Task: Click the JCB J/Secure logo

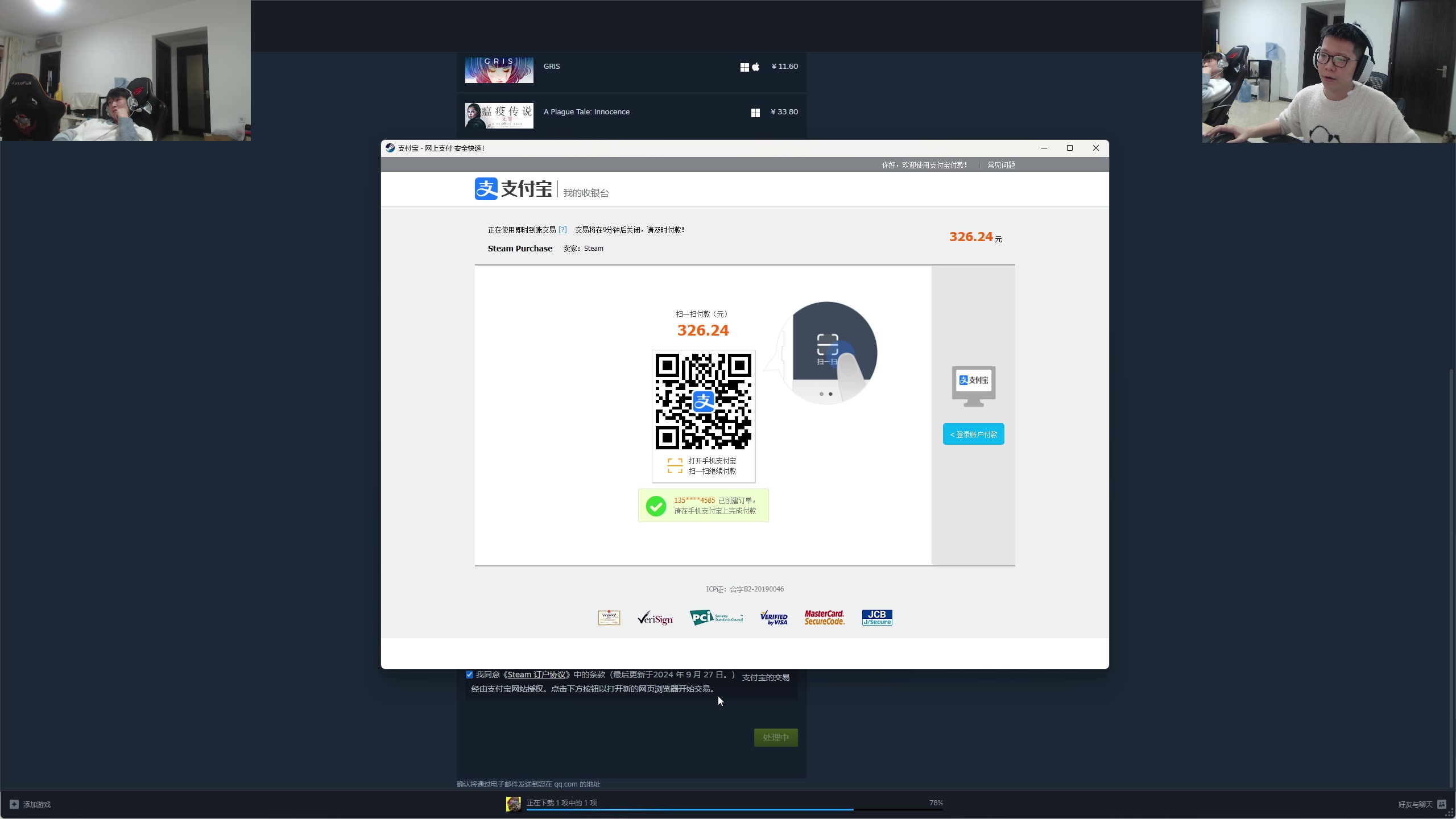Action: [x=877, y=618]
